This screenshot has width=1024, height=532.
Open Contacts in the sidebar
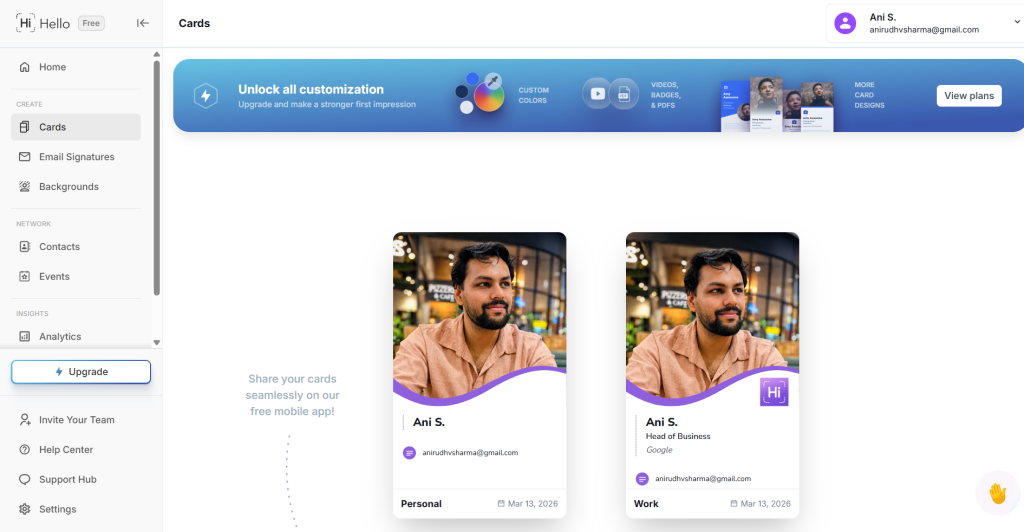tap(76, 247)
